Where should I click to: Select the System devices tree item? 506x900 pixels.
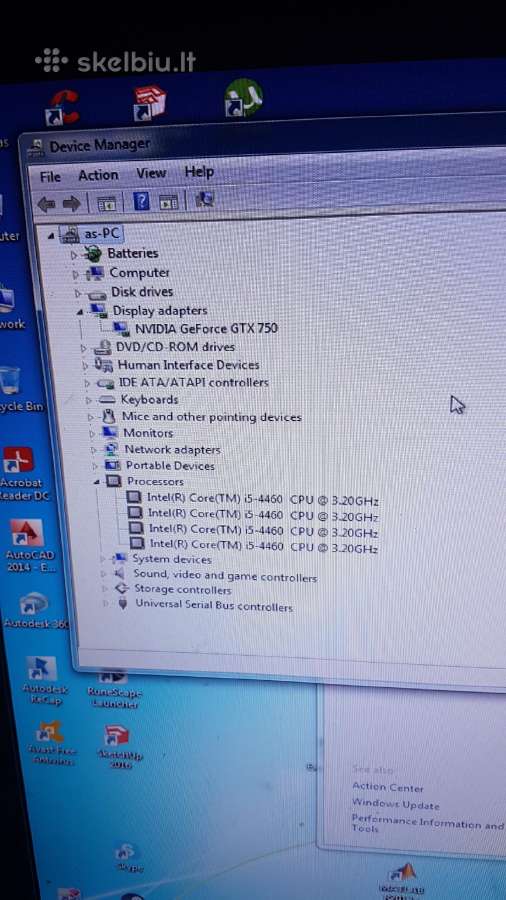pyautogui.click(x=172, y=558)
